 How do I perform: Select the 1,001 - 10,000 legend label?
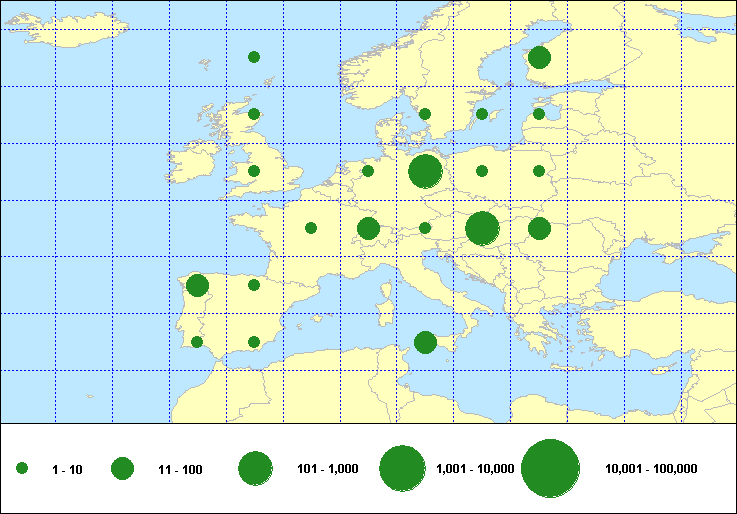click(x=476, y=469)
